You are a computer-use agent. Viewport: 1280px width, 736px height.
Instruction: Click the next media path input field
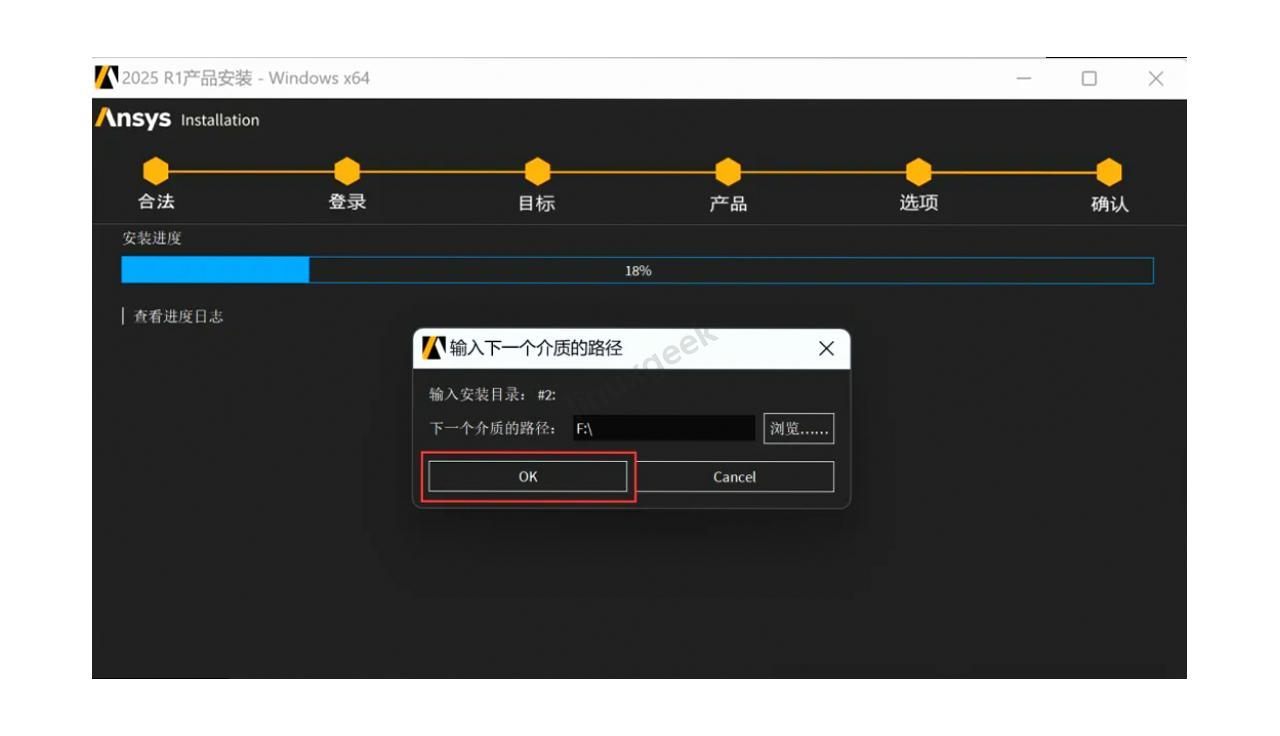(664, 429)
